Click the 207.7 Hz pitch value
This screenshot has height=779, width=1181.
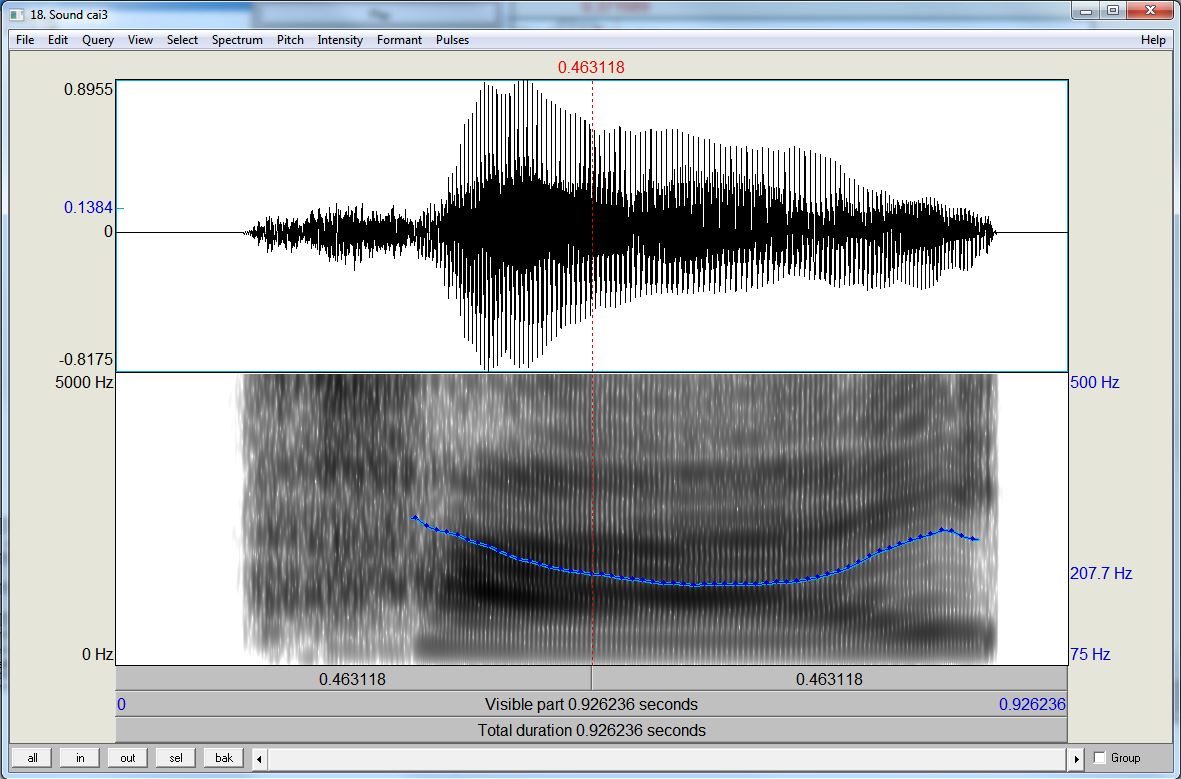pos(1100,573)
